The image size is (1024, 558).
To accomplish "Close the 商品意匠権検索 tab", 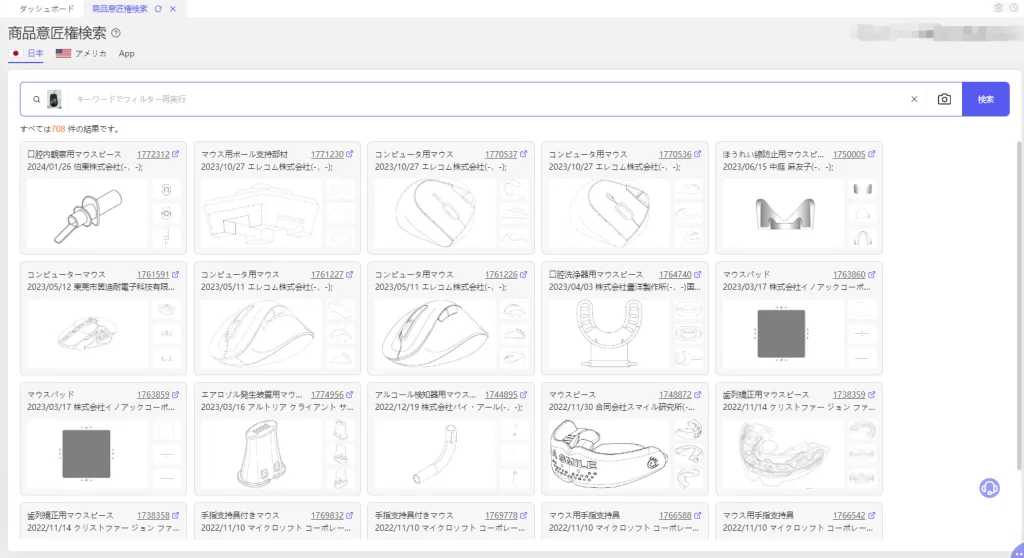I will tap(172, 8).
